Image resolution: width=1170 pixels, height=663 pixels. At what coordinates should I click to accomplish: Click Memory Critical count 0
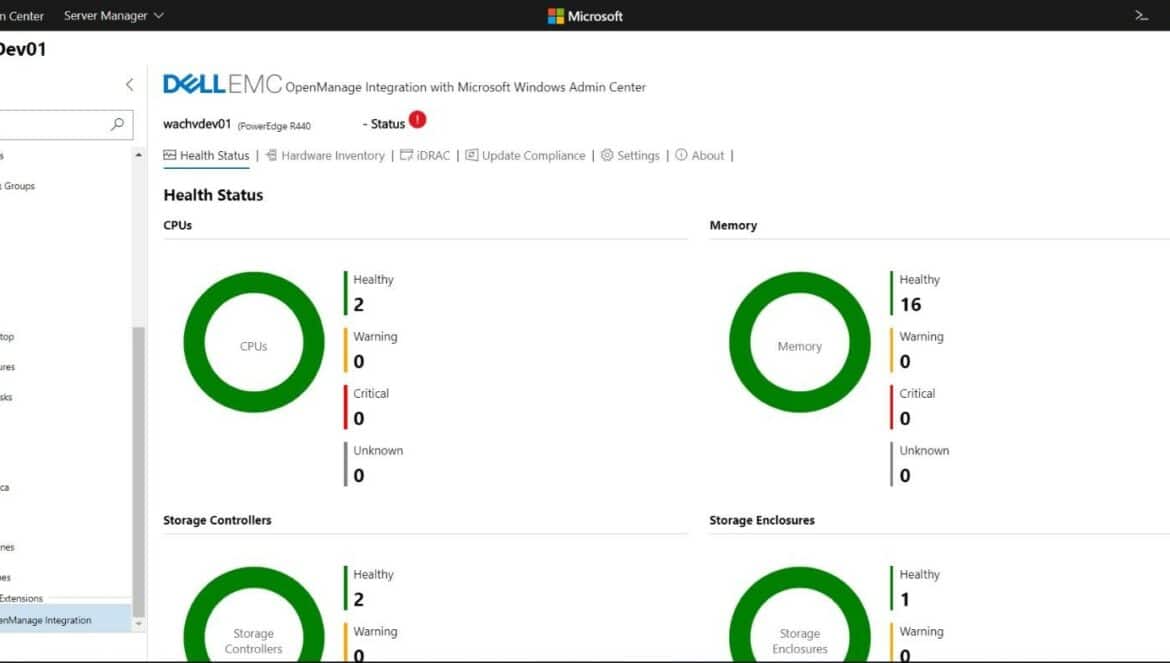(x=905, y=418)
